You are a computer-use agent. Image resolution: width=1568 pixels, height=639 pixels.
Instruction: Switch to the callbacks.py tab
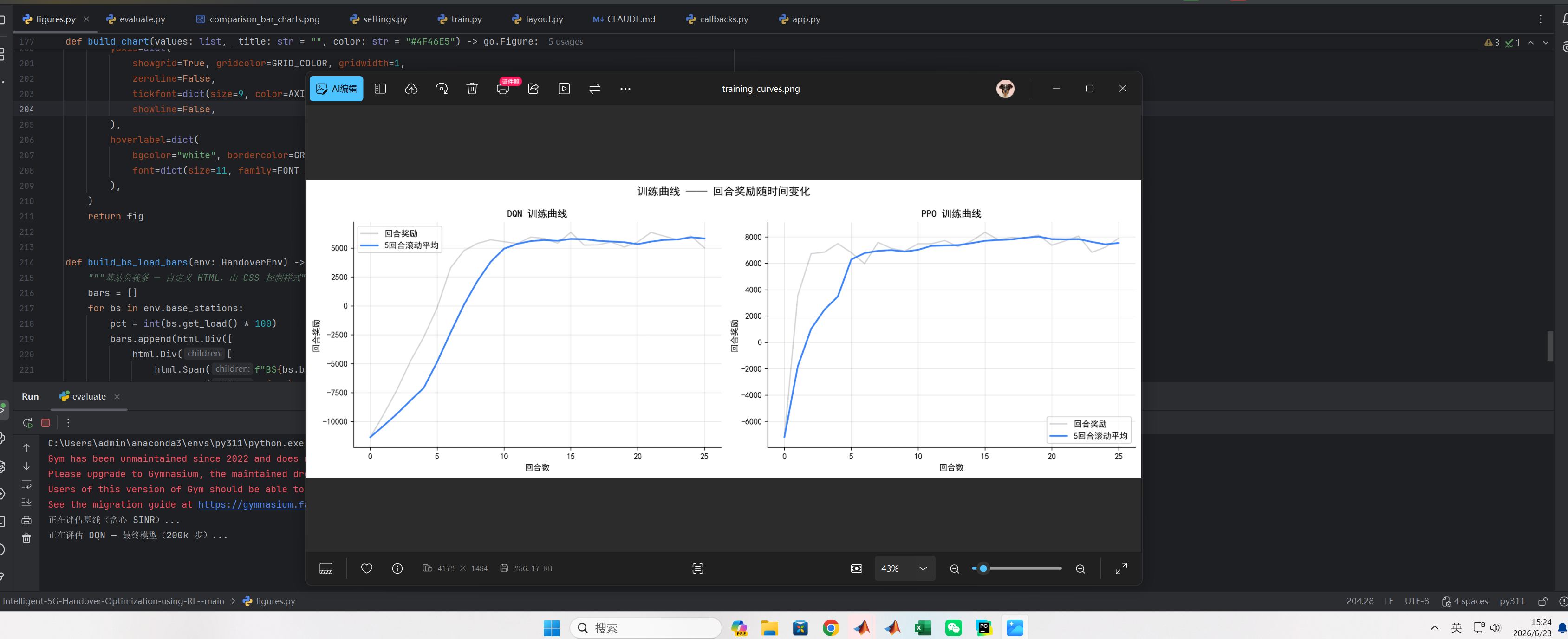717,19
